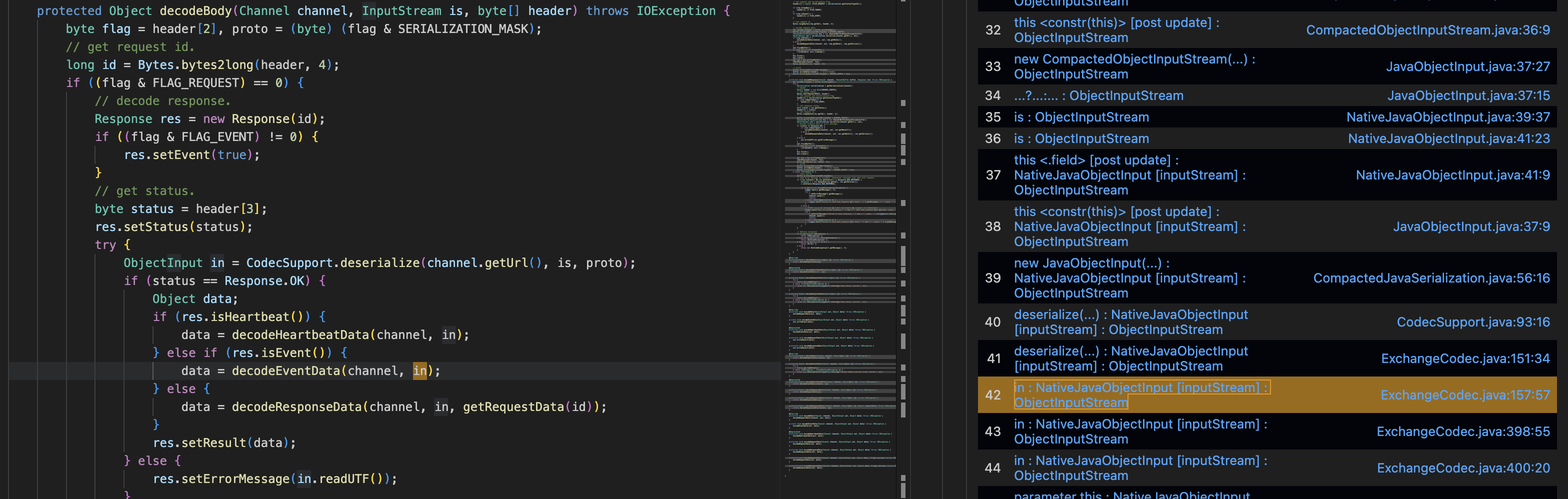Click 'SERIALIZATION_MASK' constant
Screen dimensions: 1568x499
(x=462, y=28)
